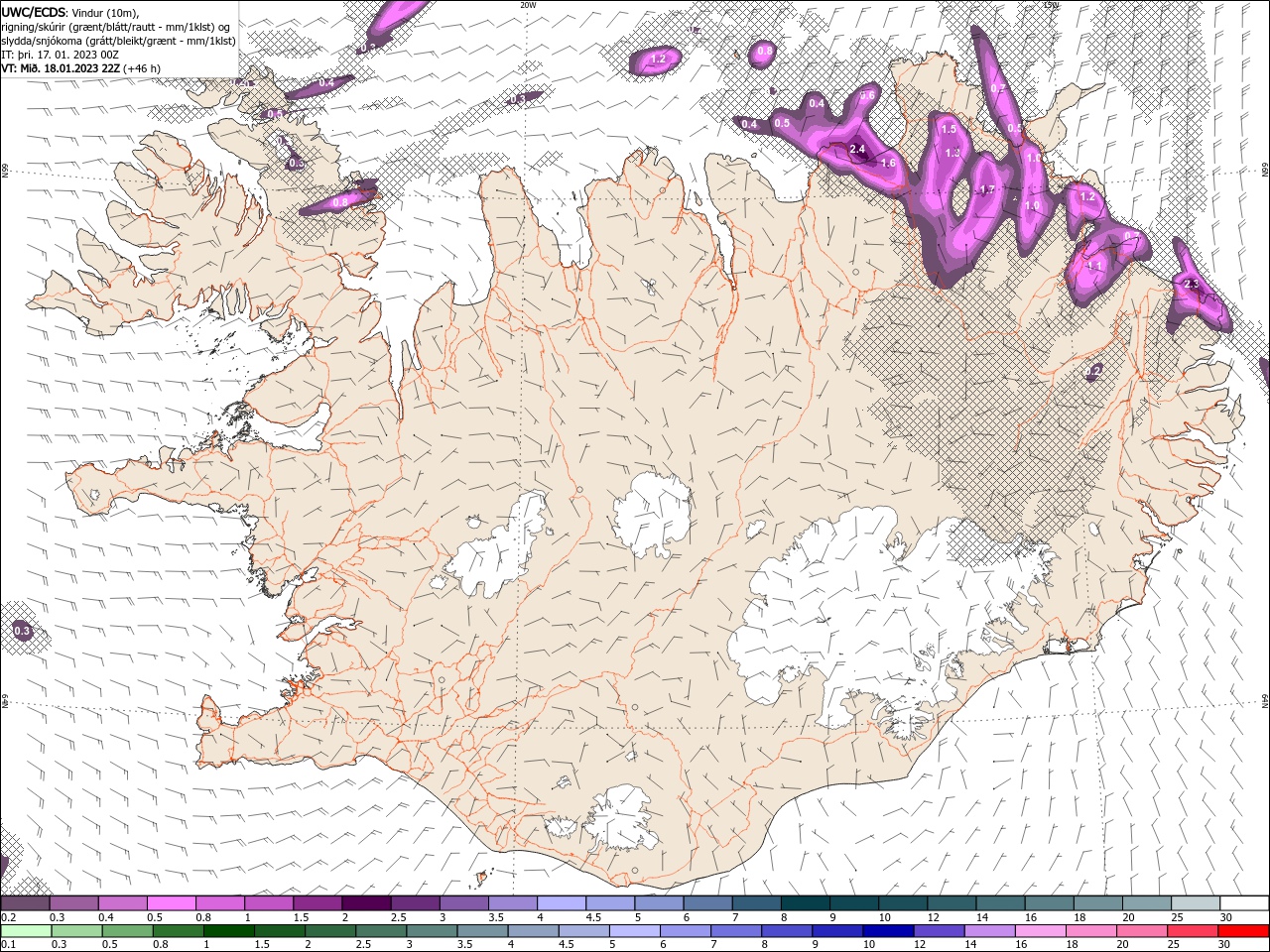Click the '0.1' label on the rain legend
Viewport: 1270px width, 952px height.
pyautogui.click(x=8, y=945)
